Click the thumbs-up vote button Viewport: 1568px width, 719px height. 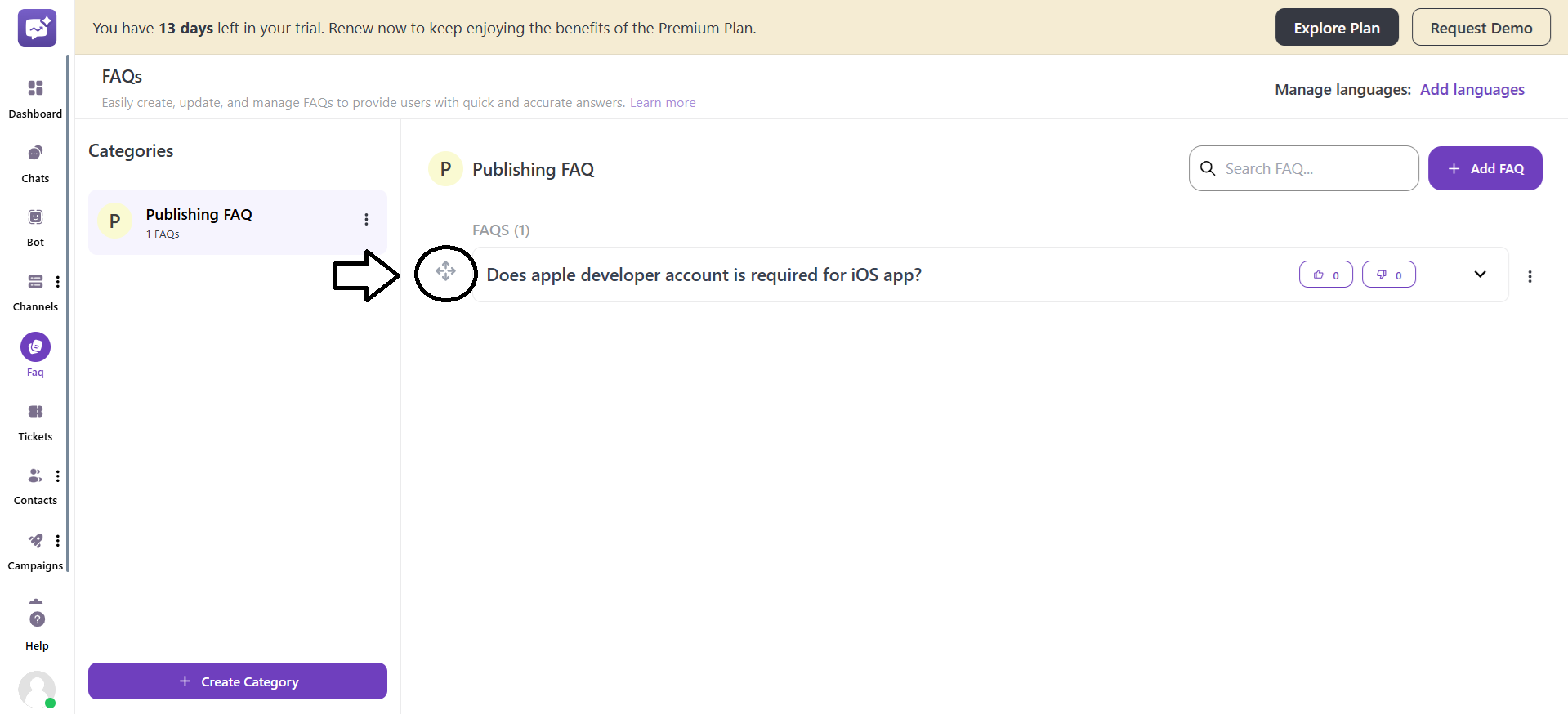[x=1325, y=275]
